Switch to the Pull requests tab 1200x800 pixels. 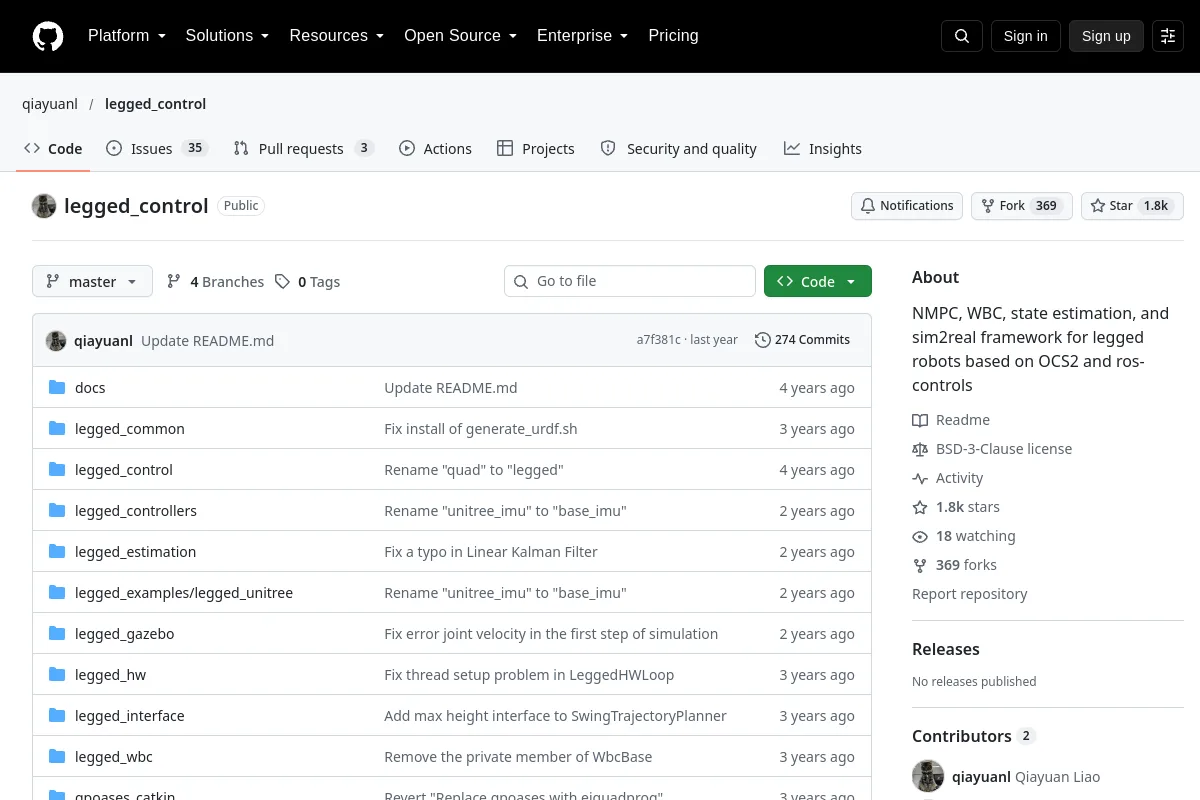click(x=303, y=149)
